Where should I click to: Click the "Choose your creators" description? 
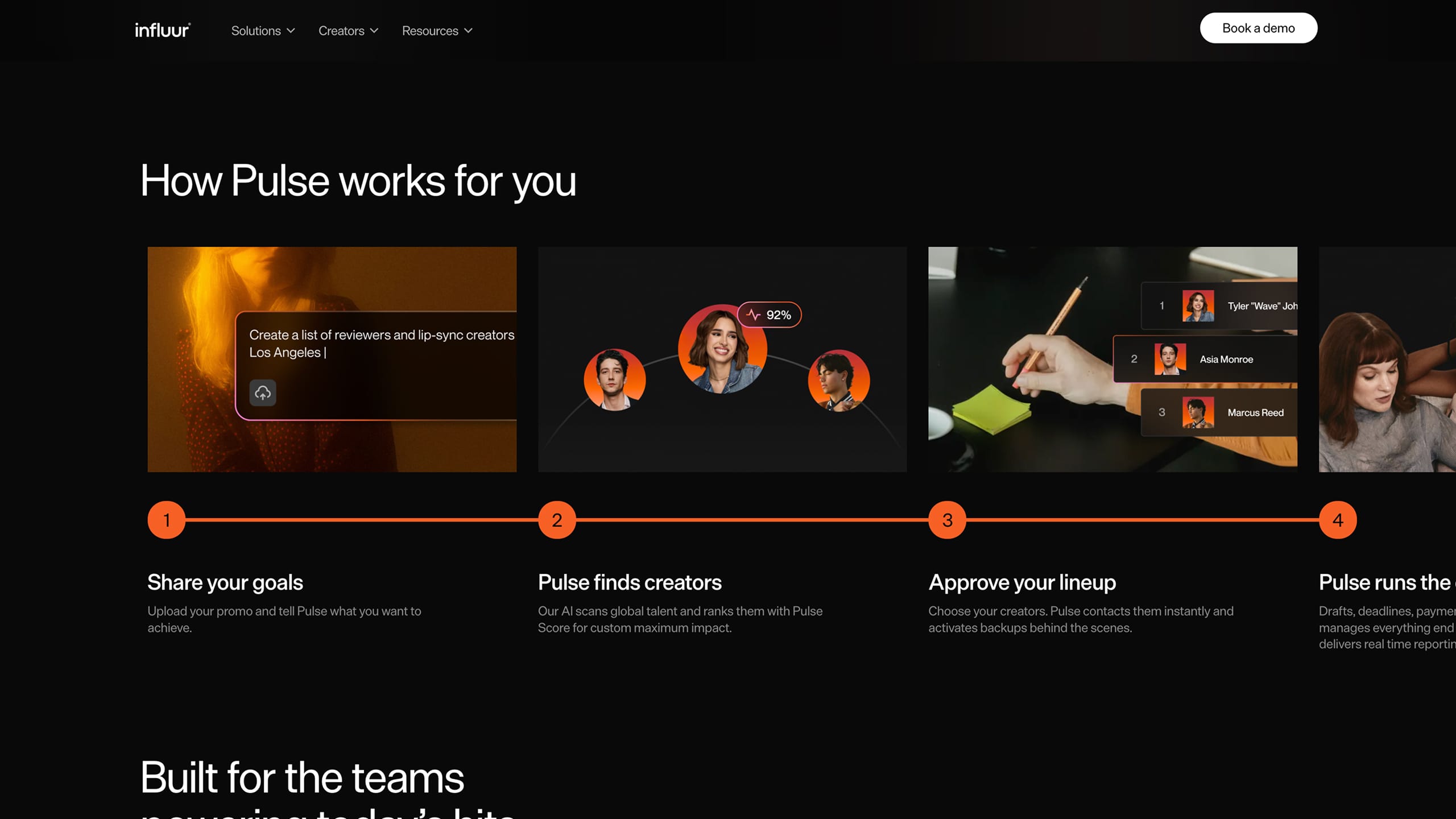tap(1081, 619)
